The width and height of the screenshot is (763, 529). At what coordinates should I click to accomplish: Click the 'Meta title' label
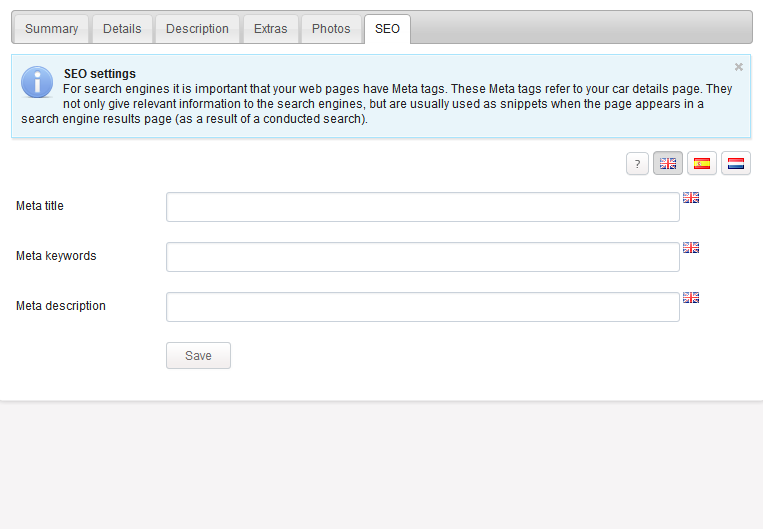[x=40, y=206]
